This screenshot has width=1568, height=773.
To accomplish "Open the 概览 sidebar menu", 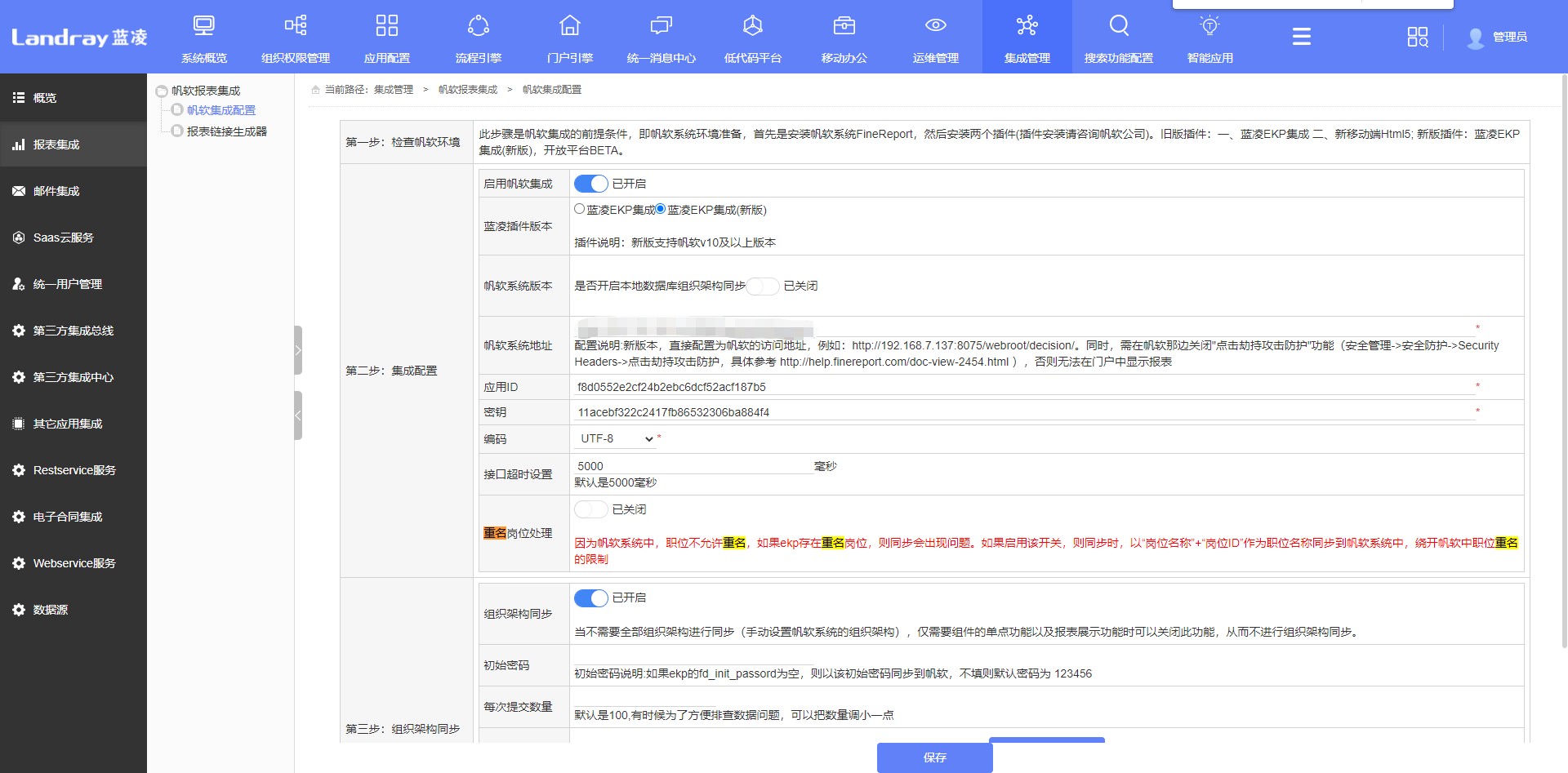I will point(73,98).
